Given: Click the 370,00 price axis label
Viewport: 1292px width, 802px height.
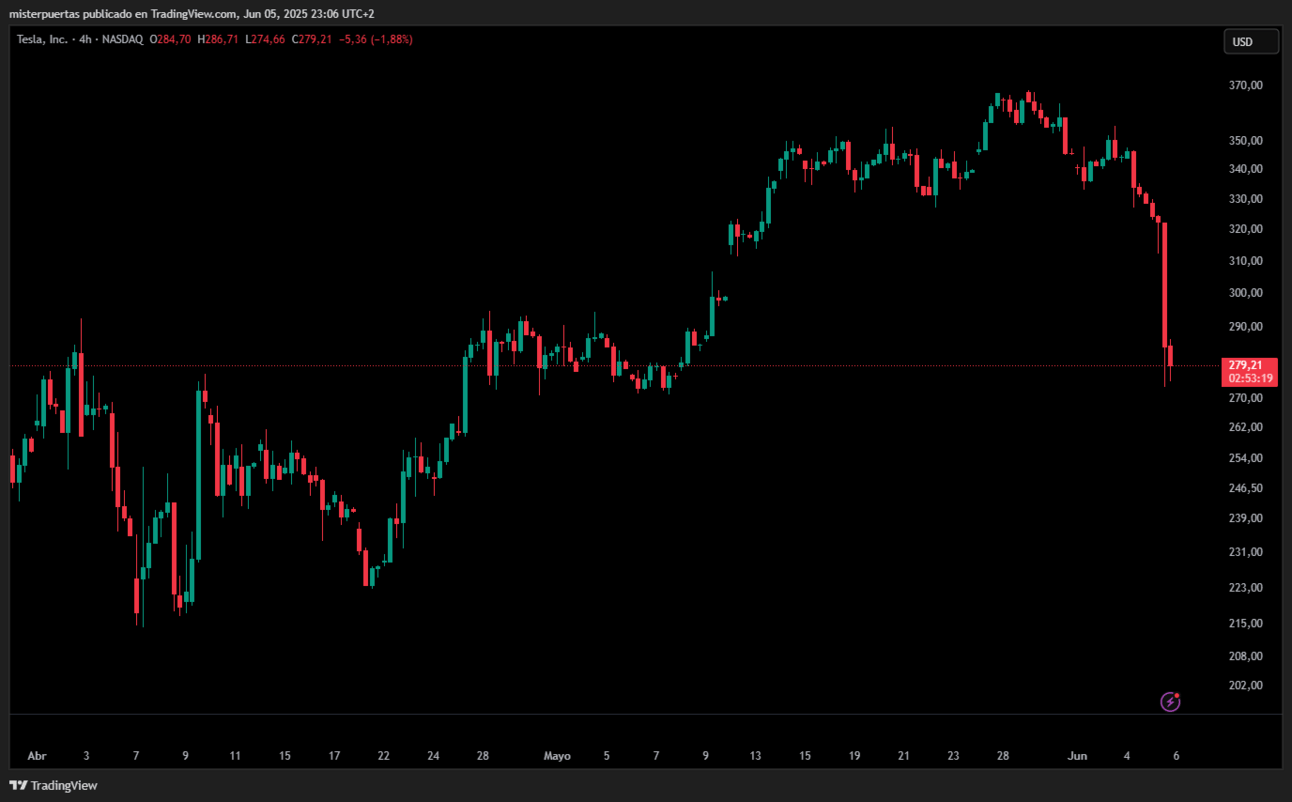Looking at the screenshot, I should pos(1246,86).
